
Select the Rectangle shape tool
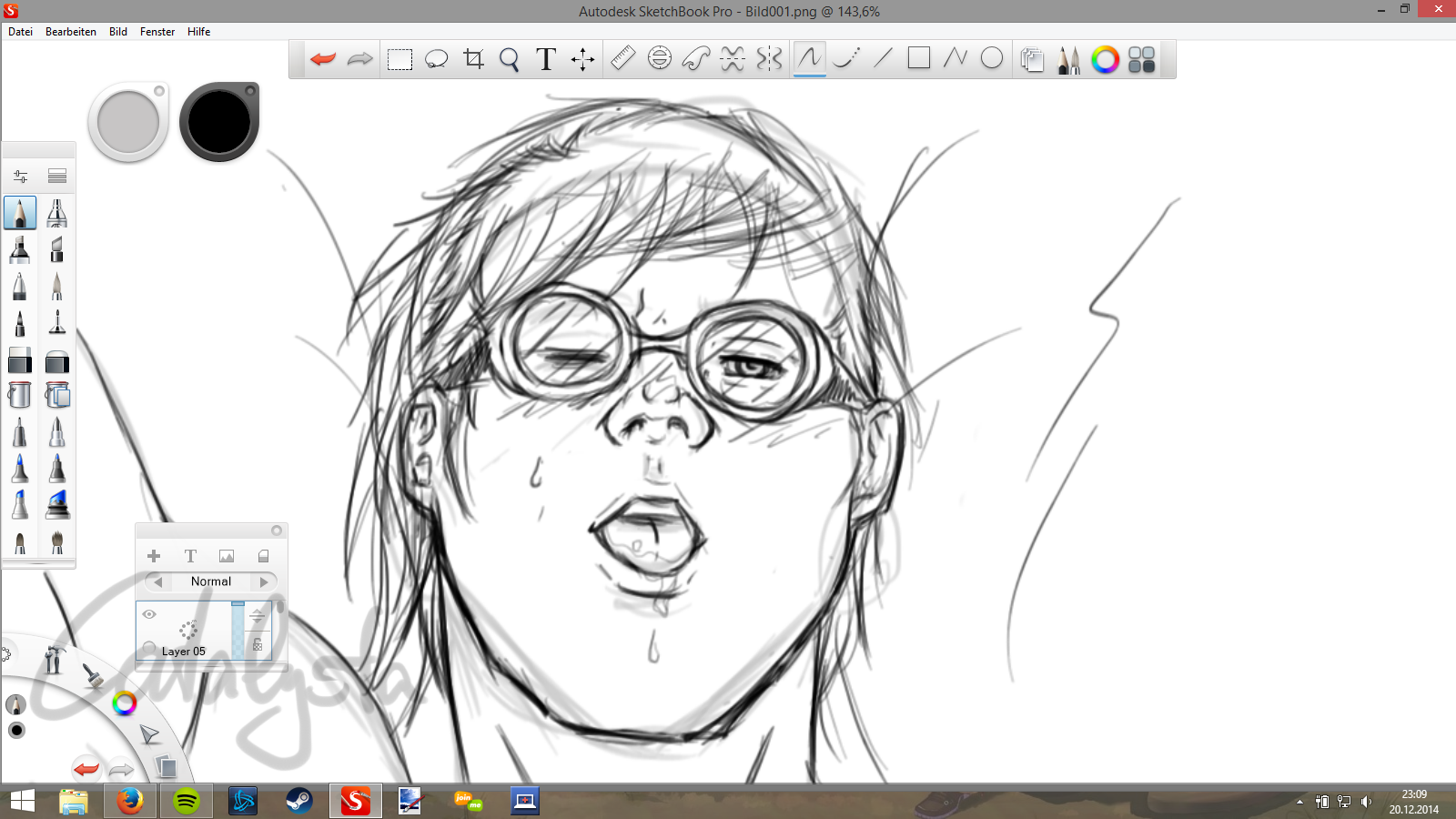tap(919, 58)
